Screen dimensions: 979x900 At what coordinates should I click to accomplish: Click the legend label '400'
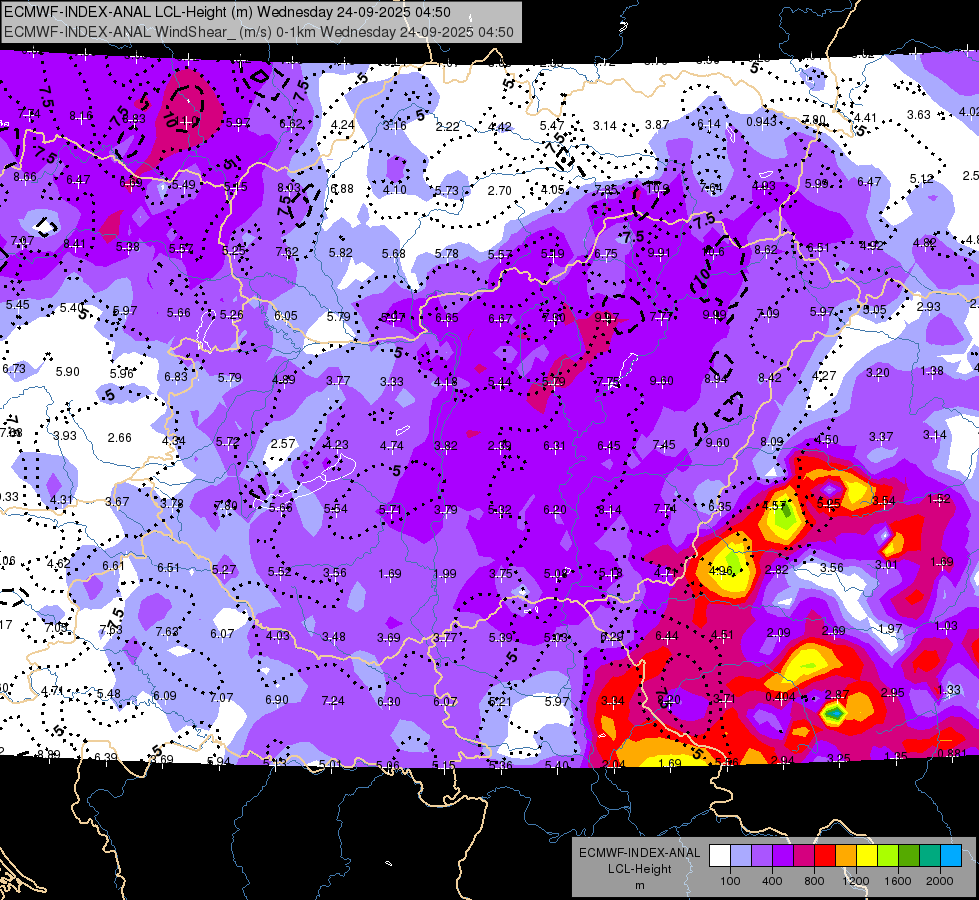pyautogui.click(x=772, y=881)
